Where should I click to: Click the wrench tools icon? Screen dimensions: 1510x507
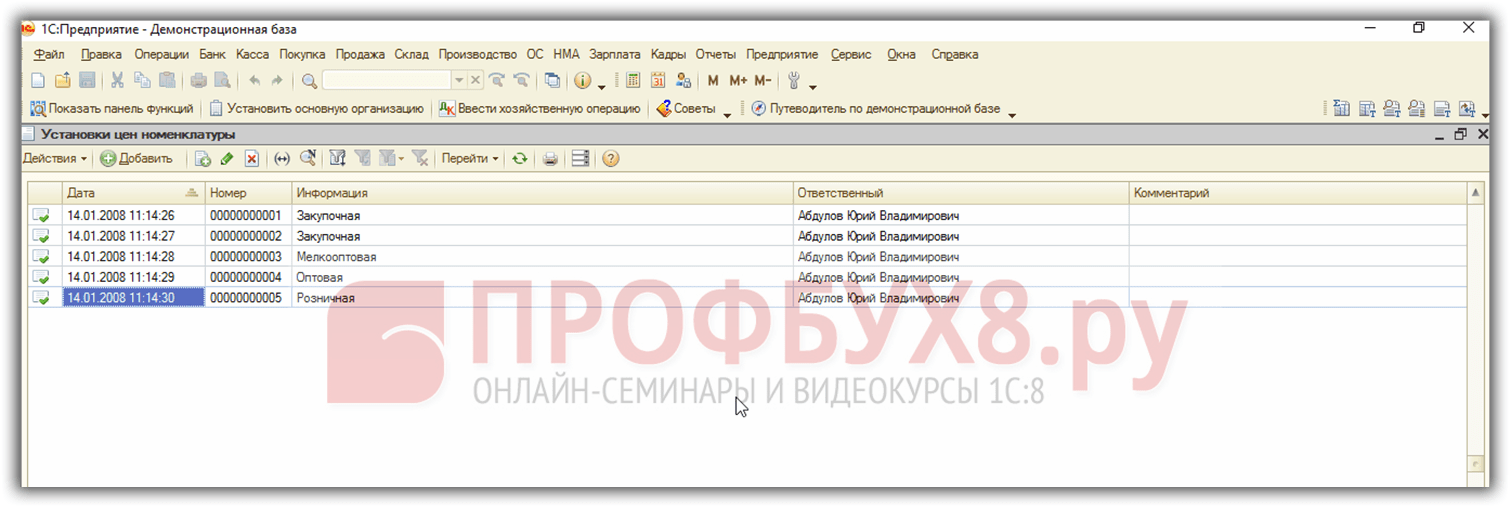[794, 81]
